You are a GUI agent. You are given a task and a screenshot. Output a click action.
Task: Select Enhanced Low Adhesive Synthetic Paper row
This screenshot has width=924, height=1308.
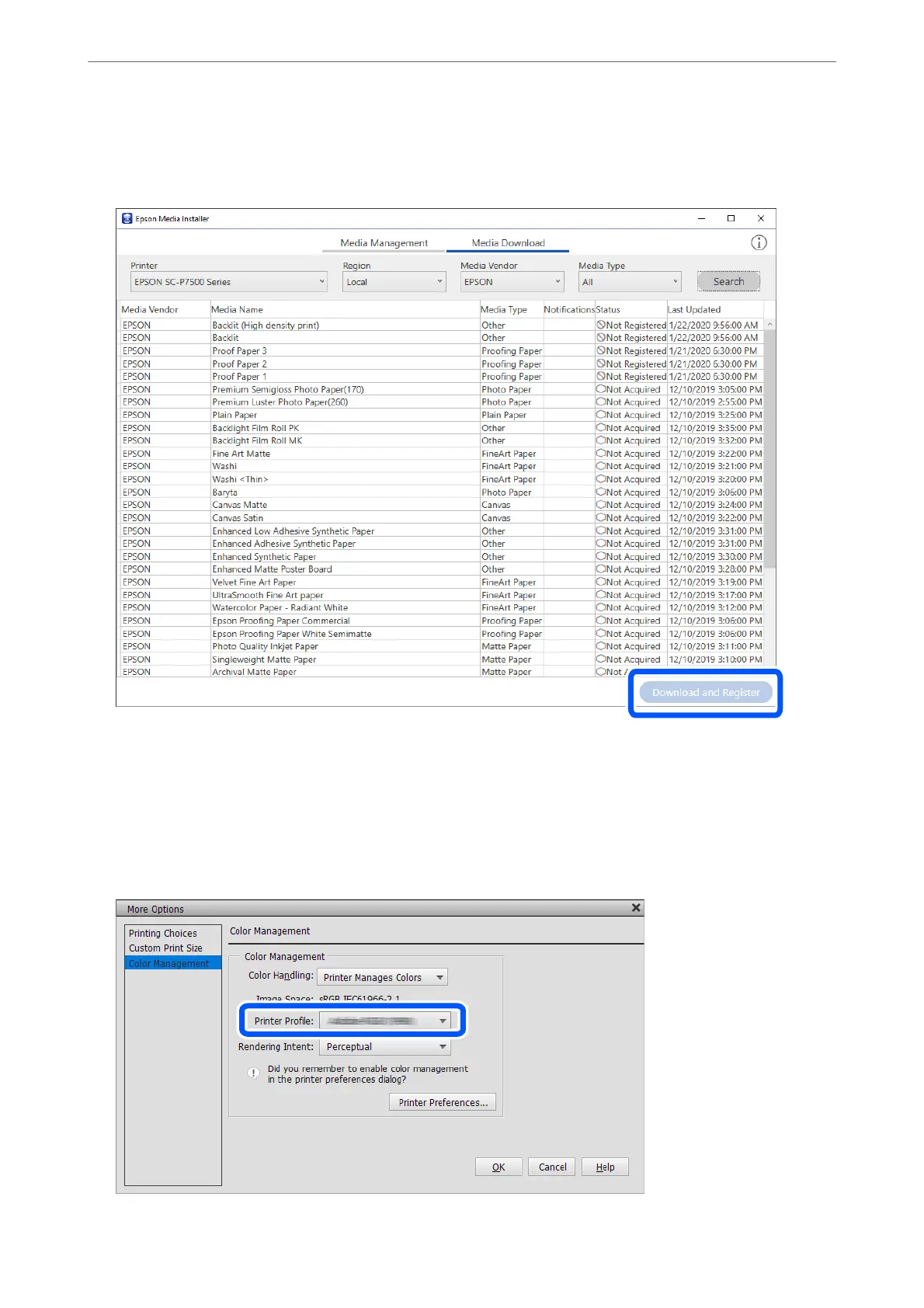pyautogui.click(x=442, y=531)
